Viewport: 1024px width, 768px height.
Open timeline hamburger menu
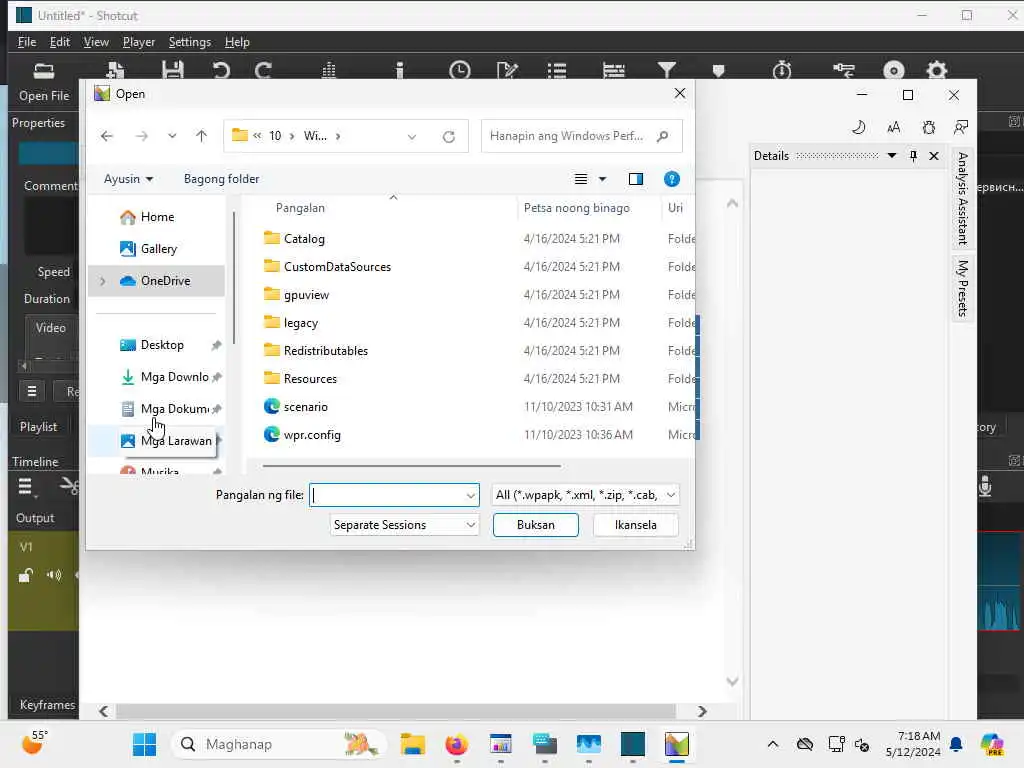25,487
